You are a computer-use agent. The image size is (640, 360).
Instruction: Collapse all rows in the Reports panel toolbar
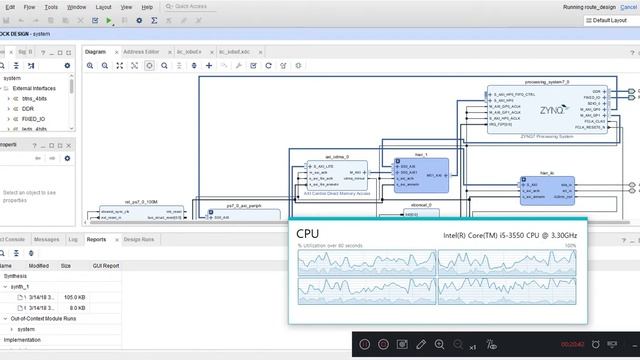tap(16, 253)
